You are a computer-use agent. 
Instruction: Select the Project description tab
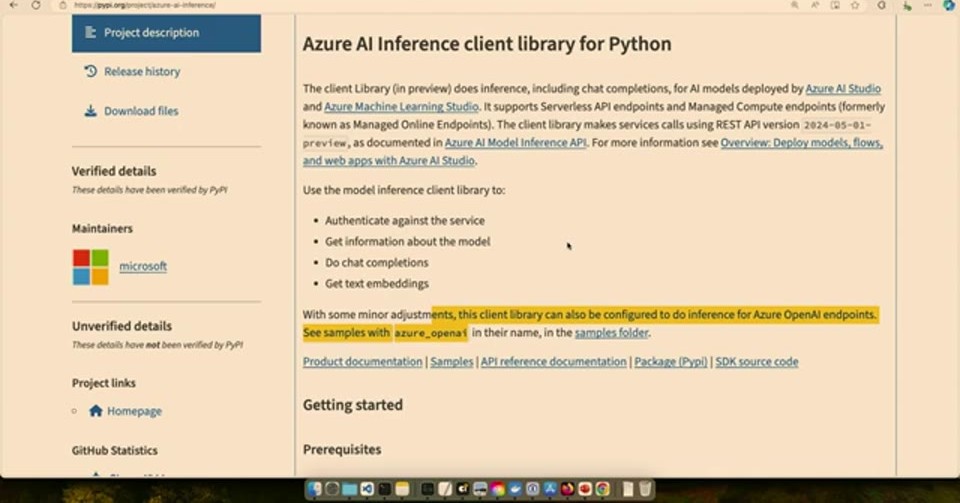pos(166,32)
